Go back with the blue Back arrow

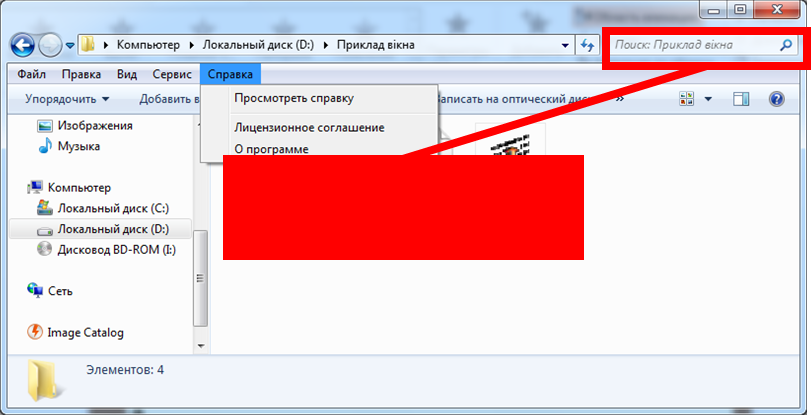[23, 46]
